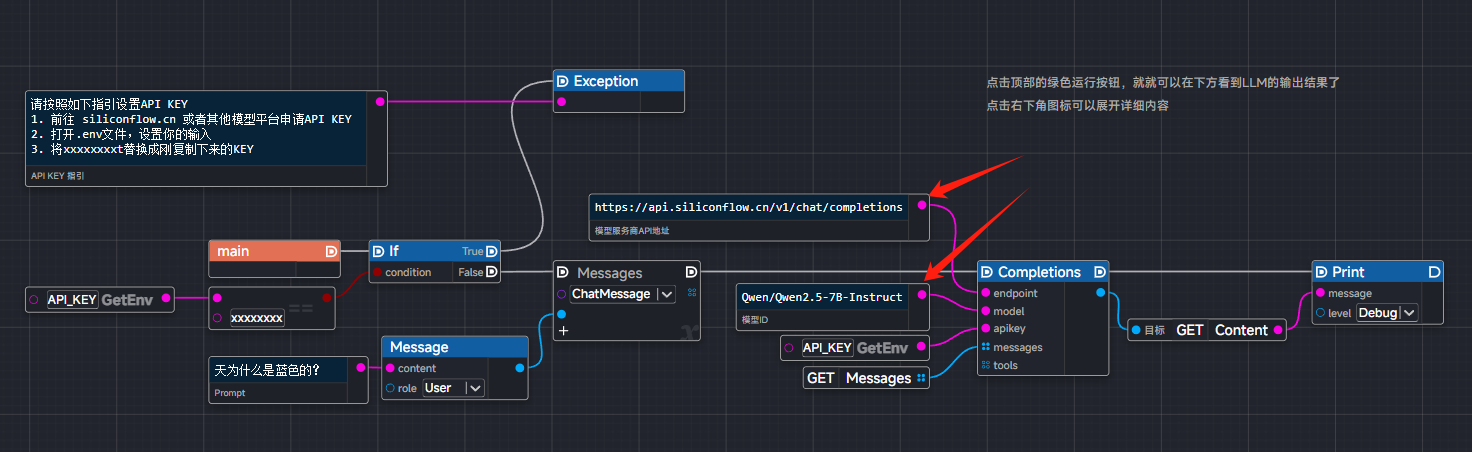This screenshot has width=1472, height=452.
Task: Click the GET Messages node
Action: pos(859,378)
